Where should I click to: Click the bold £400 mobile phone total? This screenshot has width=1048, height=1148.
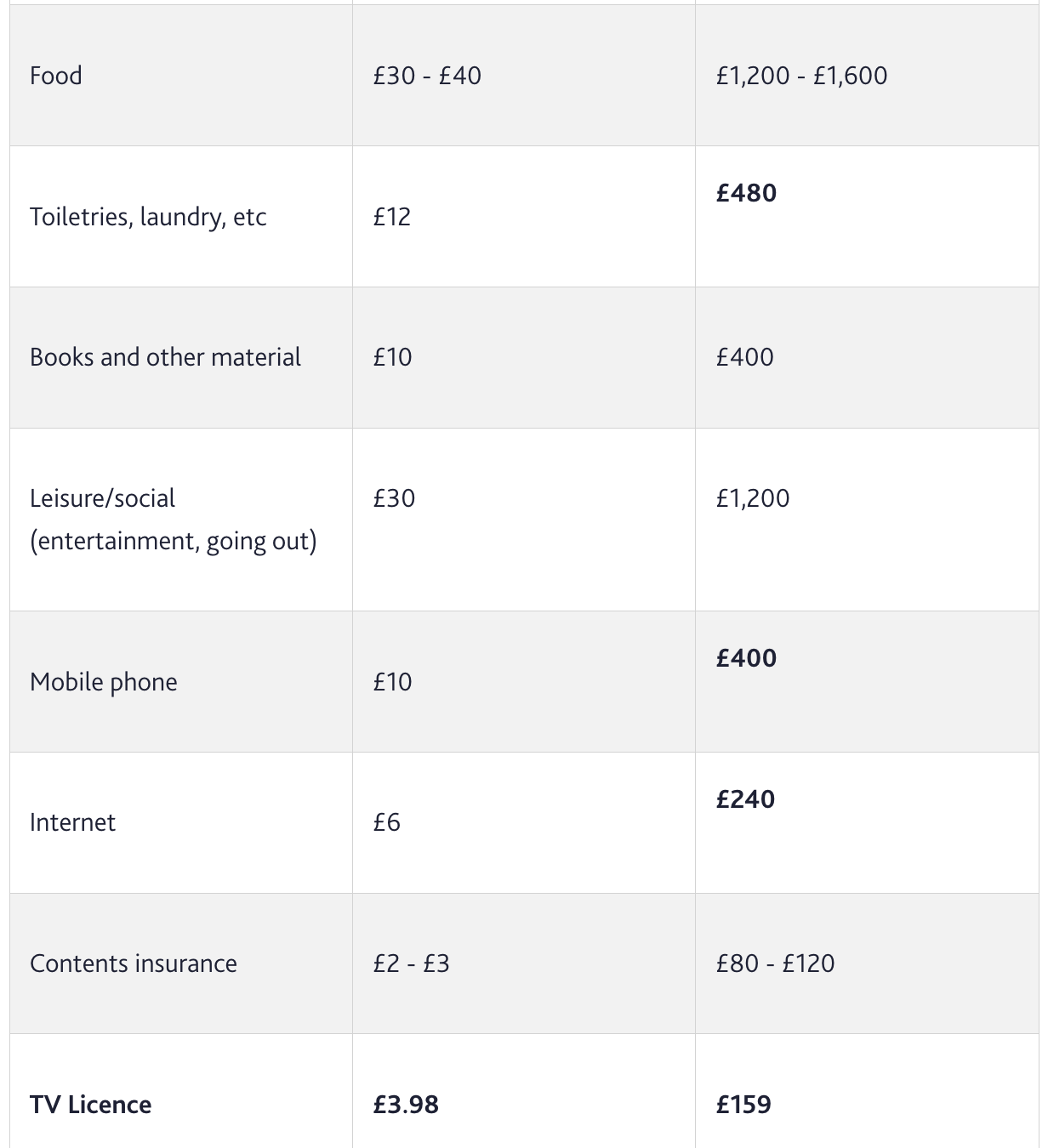pos(746,658)
